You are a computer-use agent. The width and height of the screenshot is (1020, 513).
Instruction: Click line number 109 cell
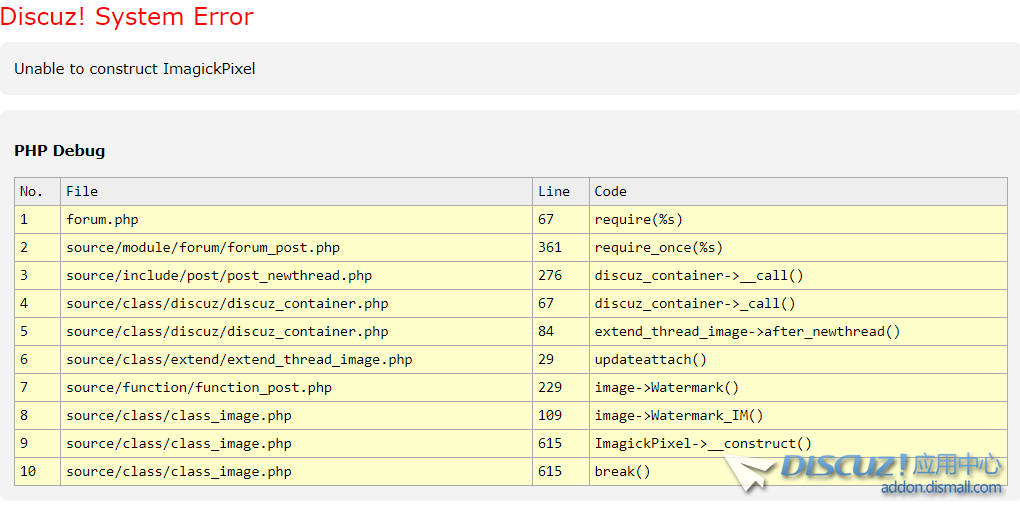(x=561, y=415)
